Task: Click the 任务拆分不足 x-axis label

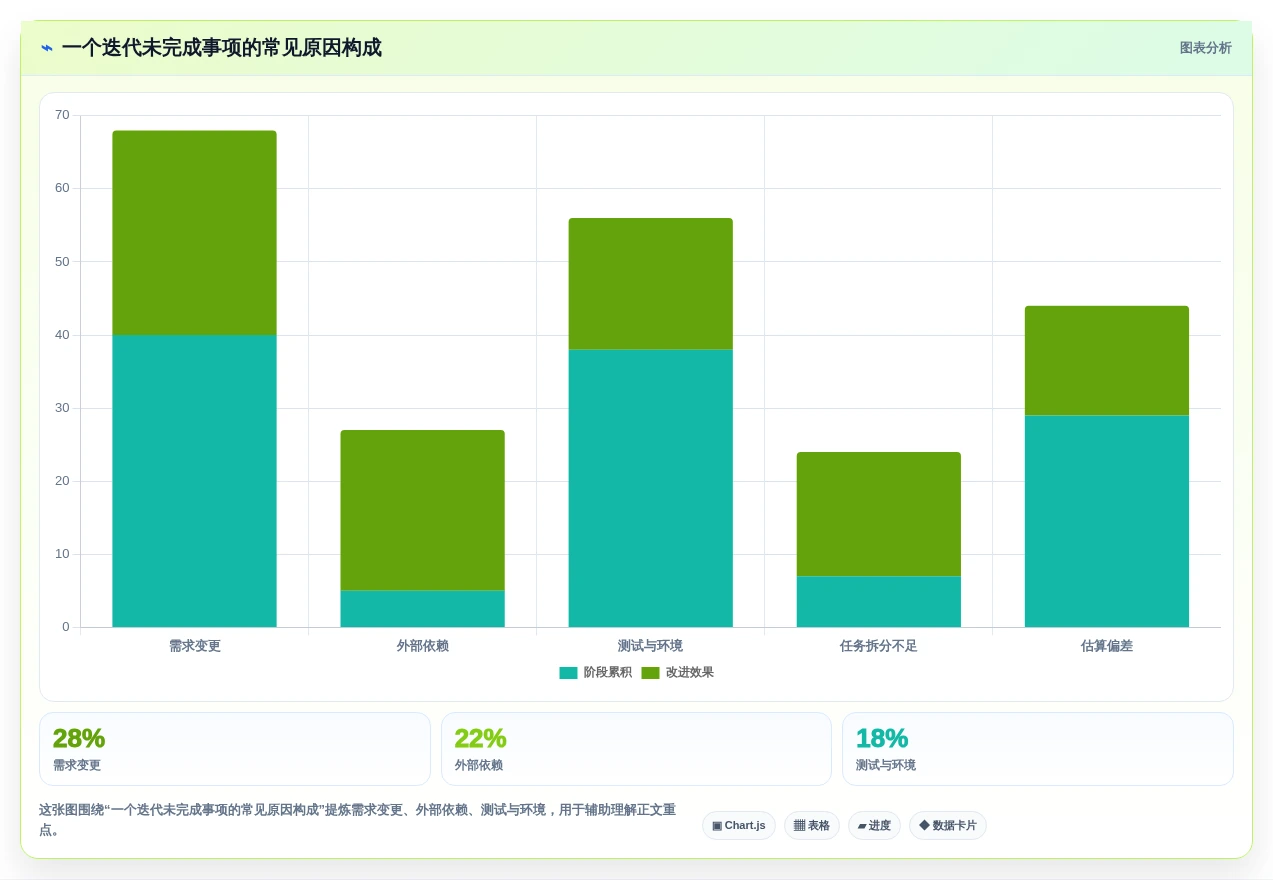Action: coord(878,646)
